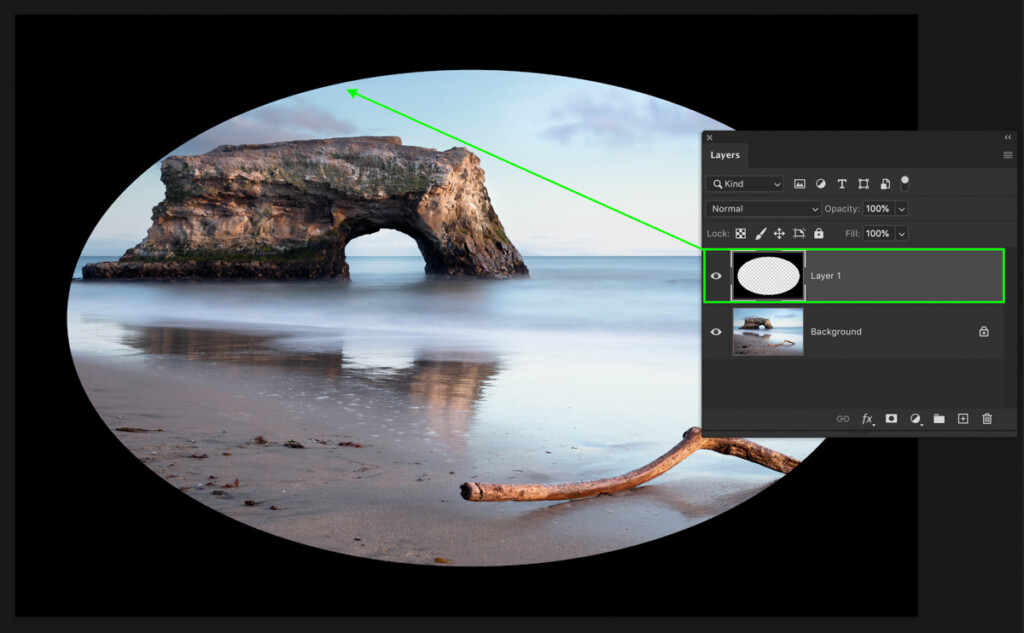Click the Background layer lock icon
The height and width of the screenshot is (633, 1024).
pos(984,332)
